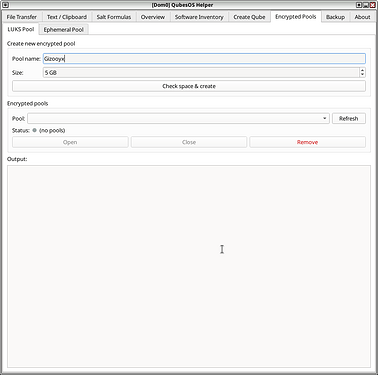The height and width of the screenshot is (375, 378).
Task: Refresh the encrypted pools list
Action: [x=349, y=118]
